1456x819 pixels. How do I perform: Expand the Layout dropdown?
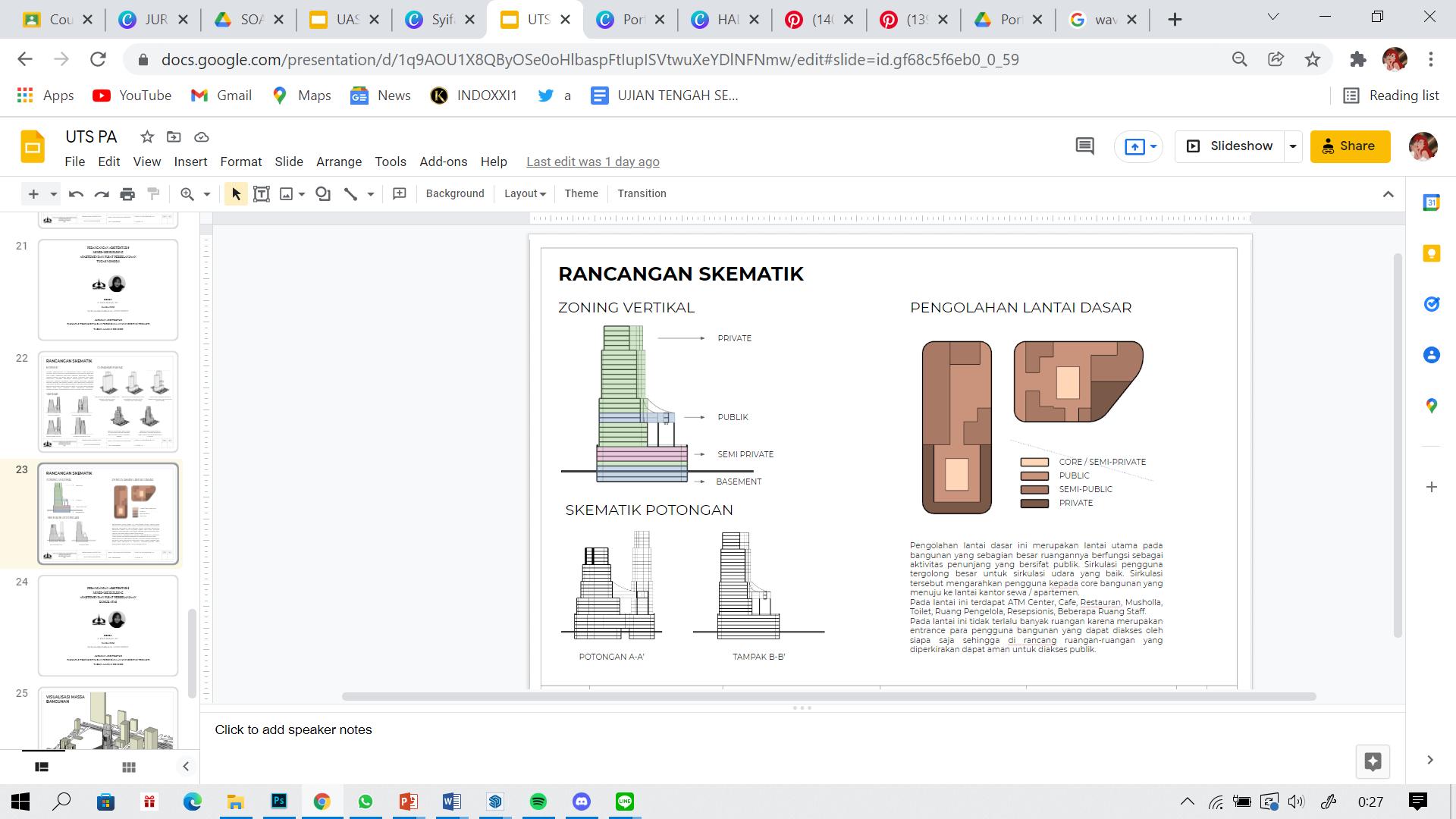[x=525, y=194]
